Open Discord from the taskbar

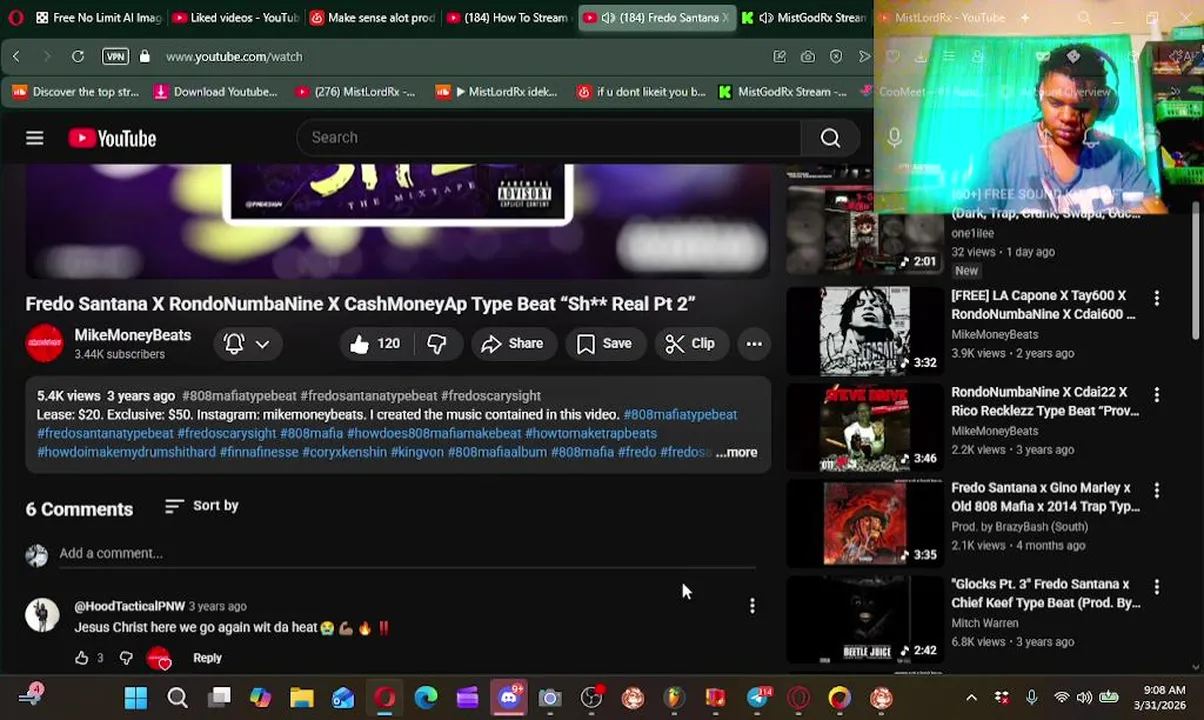click(x=509, y=698)
